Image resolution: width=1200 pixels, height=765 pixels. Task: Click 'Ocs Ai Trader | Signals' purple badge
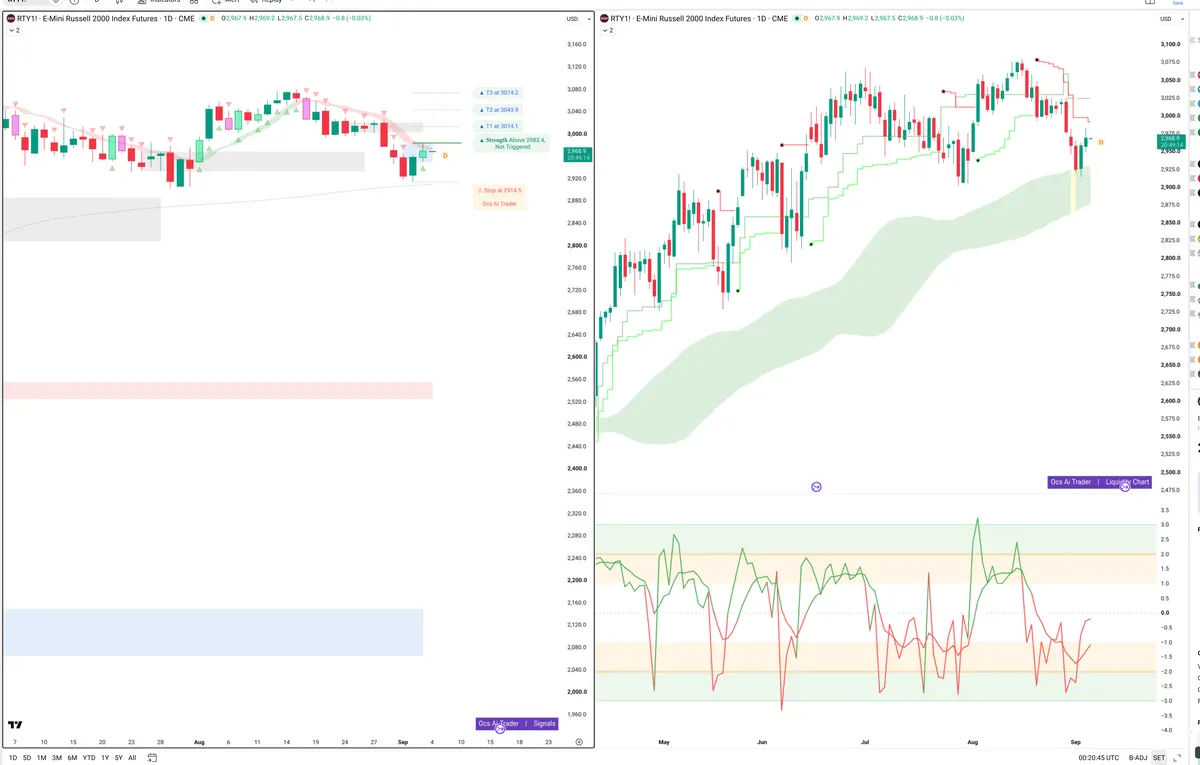[x=517, y=723]
